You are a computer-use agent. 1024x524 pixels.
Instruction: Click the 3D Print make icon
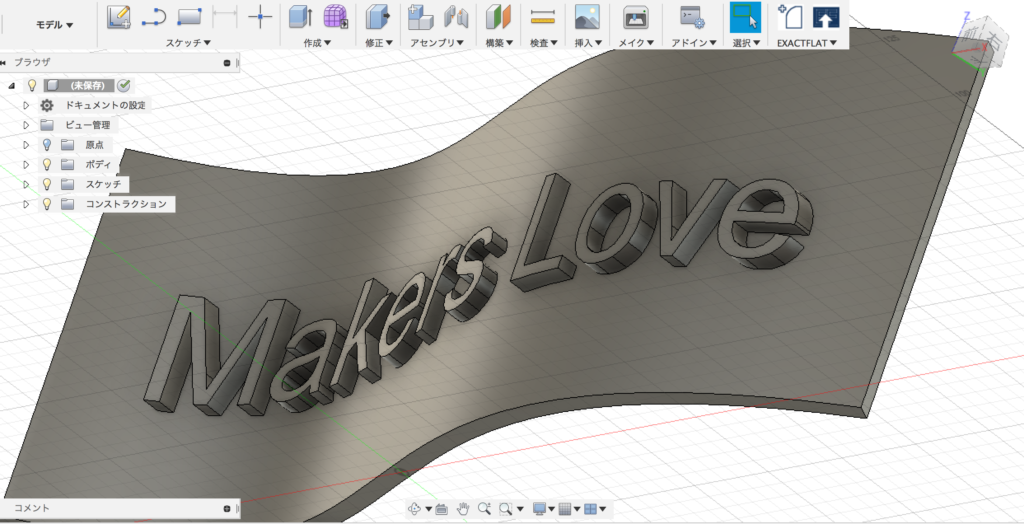[x=634, y=16]
